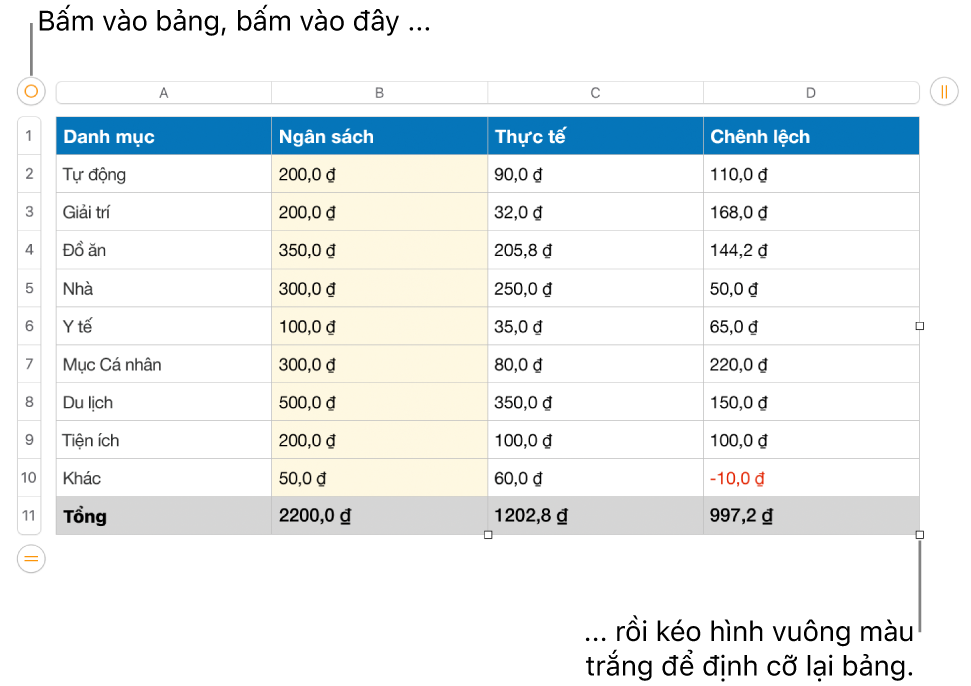Click the Ngân sách header cell
The height and width of the screenshot is (686, 971).
click(x=380, y=136)
